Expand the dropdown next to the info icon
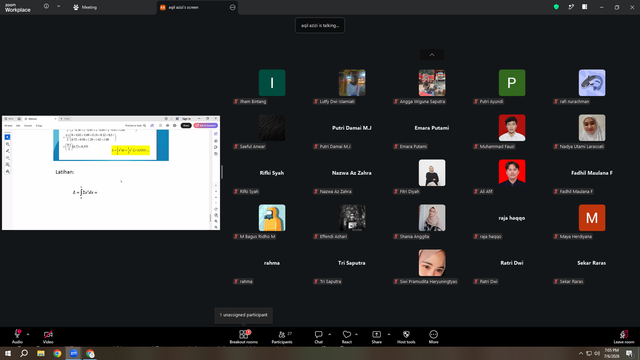Image resolution: width=640 pixels, height=360 pixels. (58, 7)
